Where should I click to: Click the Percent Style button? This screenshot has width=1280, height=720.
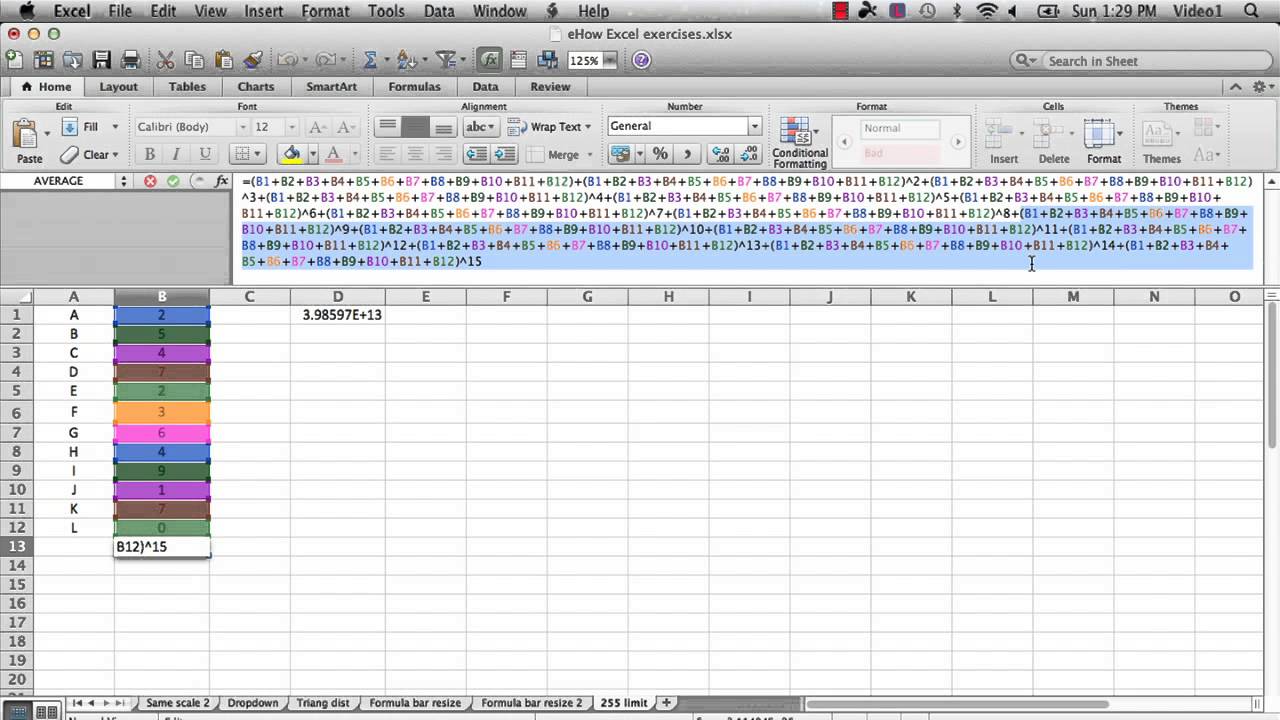pyautogui.click(x=660, y=154)
